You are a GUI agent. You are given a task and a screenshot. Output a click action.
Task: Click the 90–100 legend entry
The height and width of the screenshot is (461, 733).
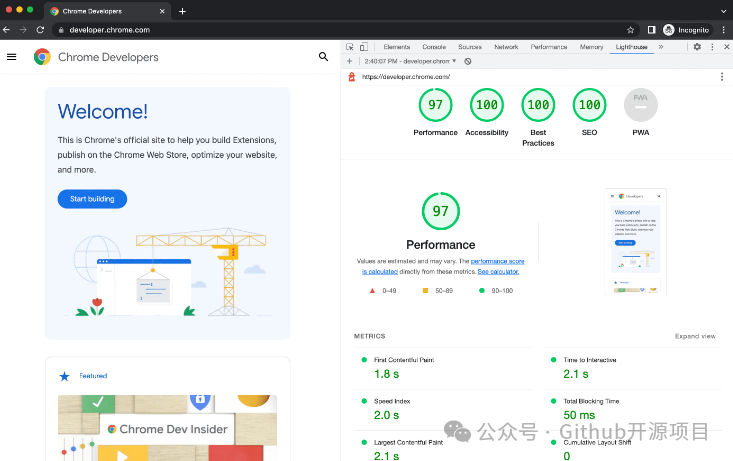(496, 291)
